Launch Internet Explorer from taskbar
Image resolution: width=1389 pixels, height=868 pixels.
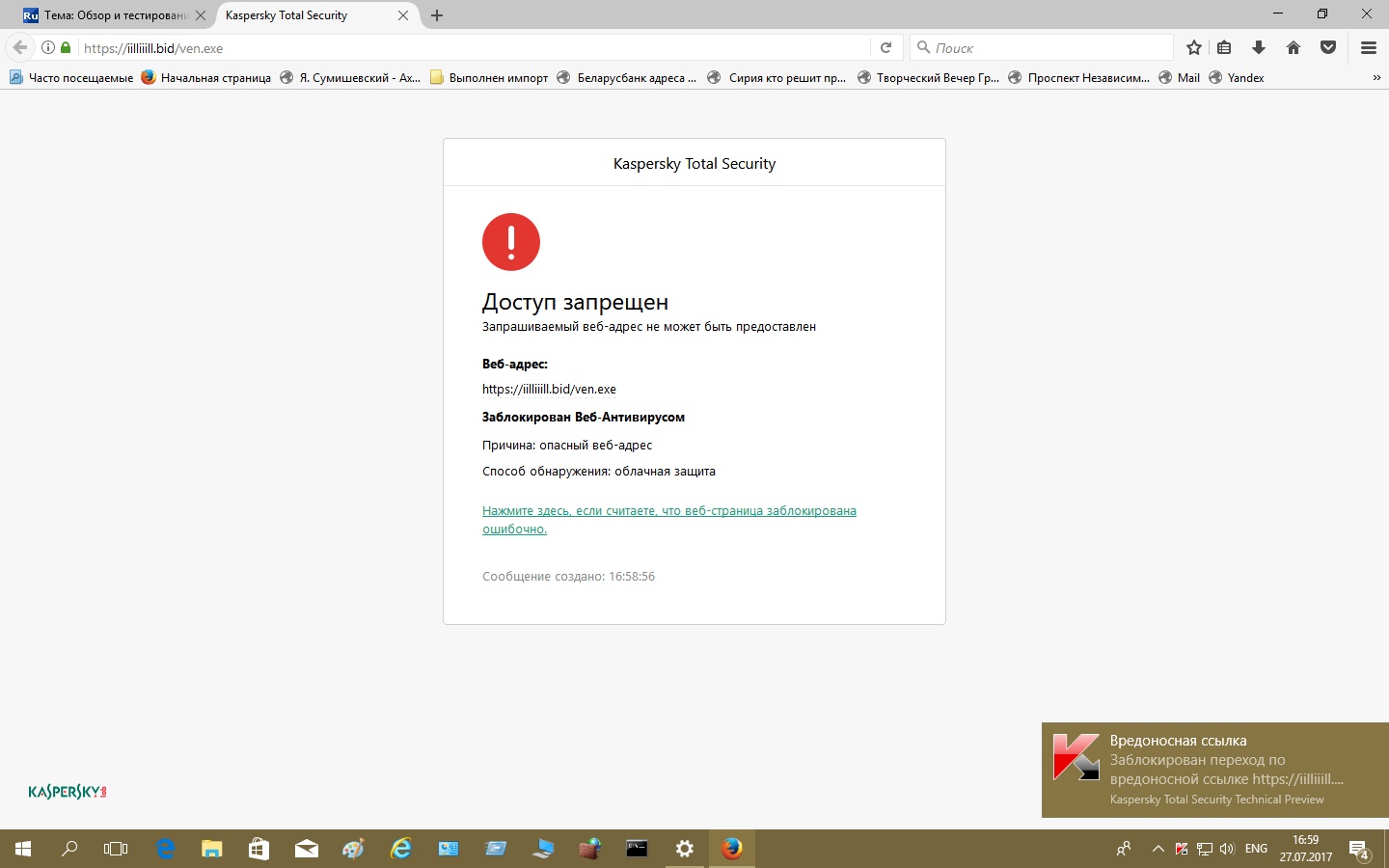[x=401, y=849]
